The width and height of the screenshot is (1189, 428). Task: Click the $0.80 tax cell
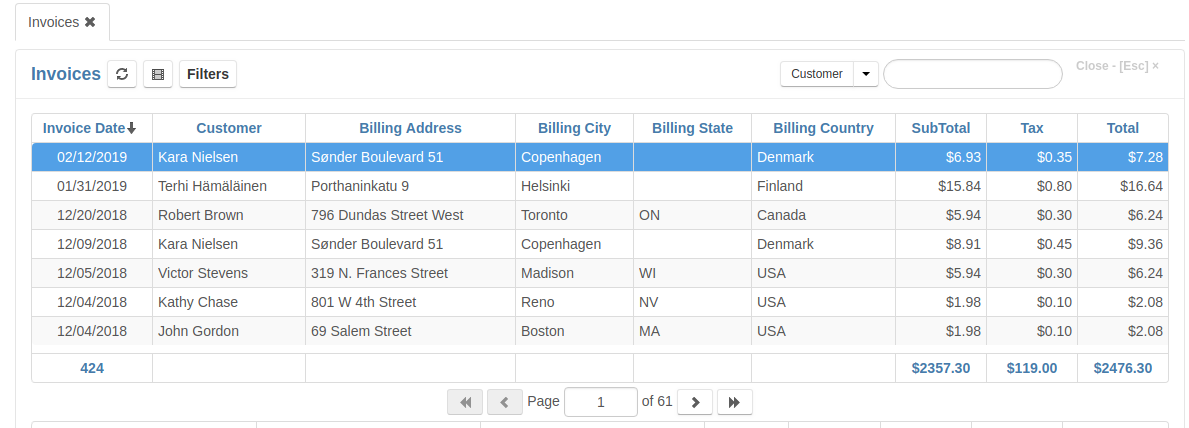tap(1032, 186)
